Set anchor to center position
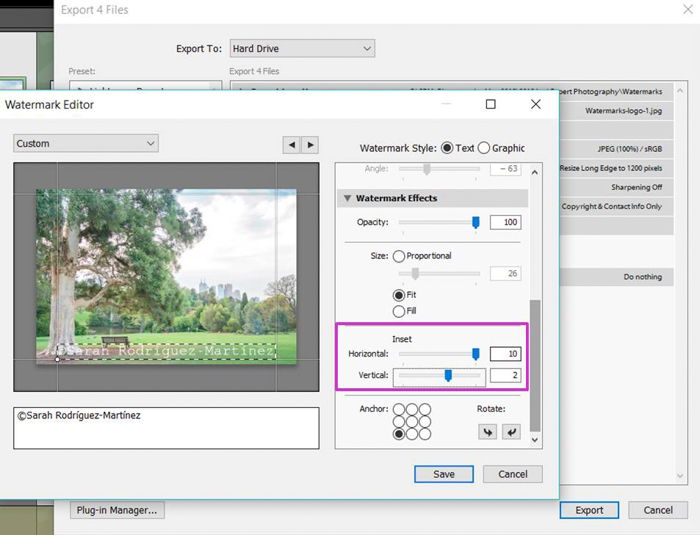This screenshot has height=535, width=700. [412, 421]
